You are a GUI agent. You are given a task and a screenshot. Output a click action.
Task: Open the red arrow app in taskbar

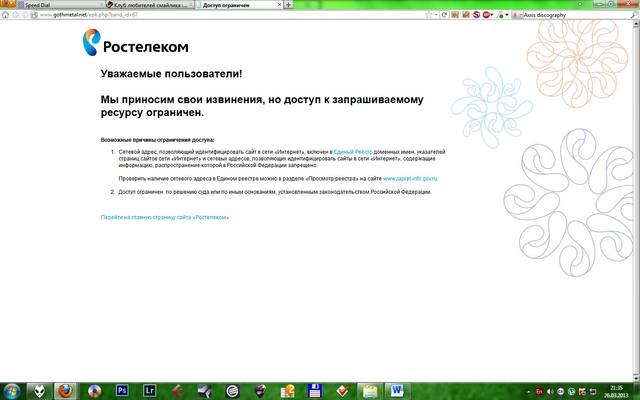(177, 391)
